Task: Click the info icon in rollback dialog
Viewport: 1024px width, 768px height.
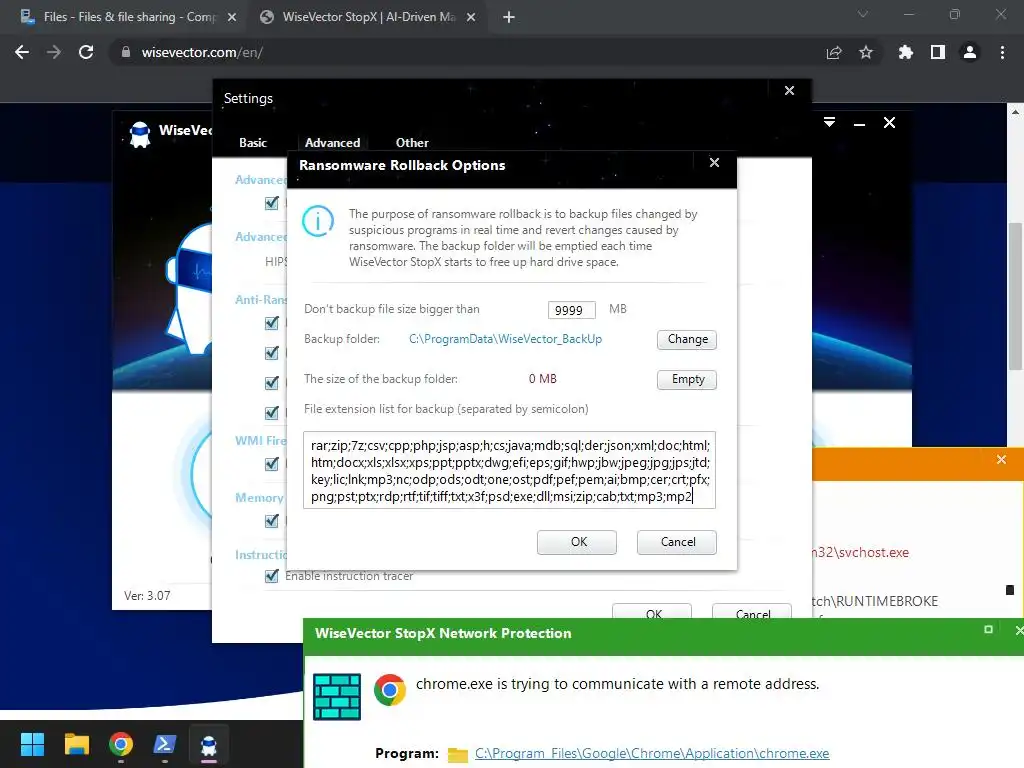Action: pyautogui.click(x=318, y=221)
